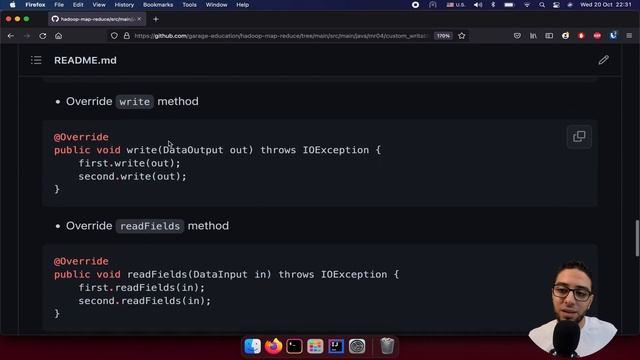Click the write method signature line
Image resolution: width=640 pixels, height=360 pixels.
point(218,150)
